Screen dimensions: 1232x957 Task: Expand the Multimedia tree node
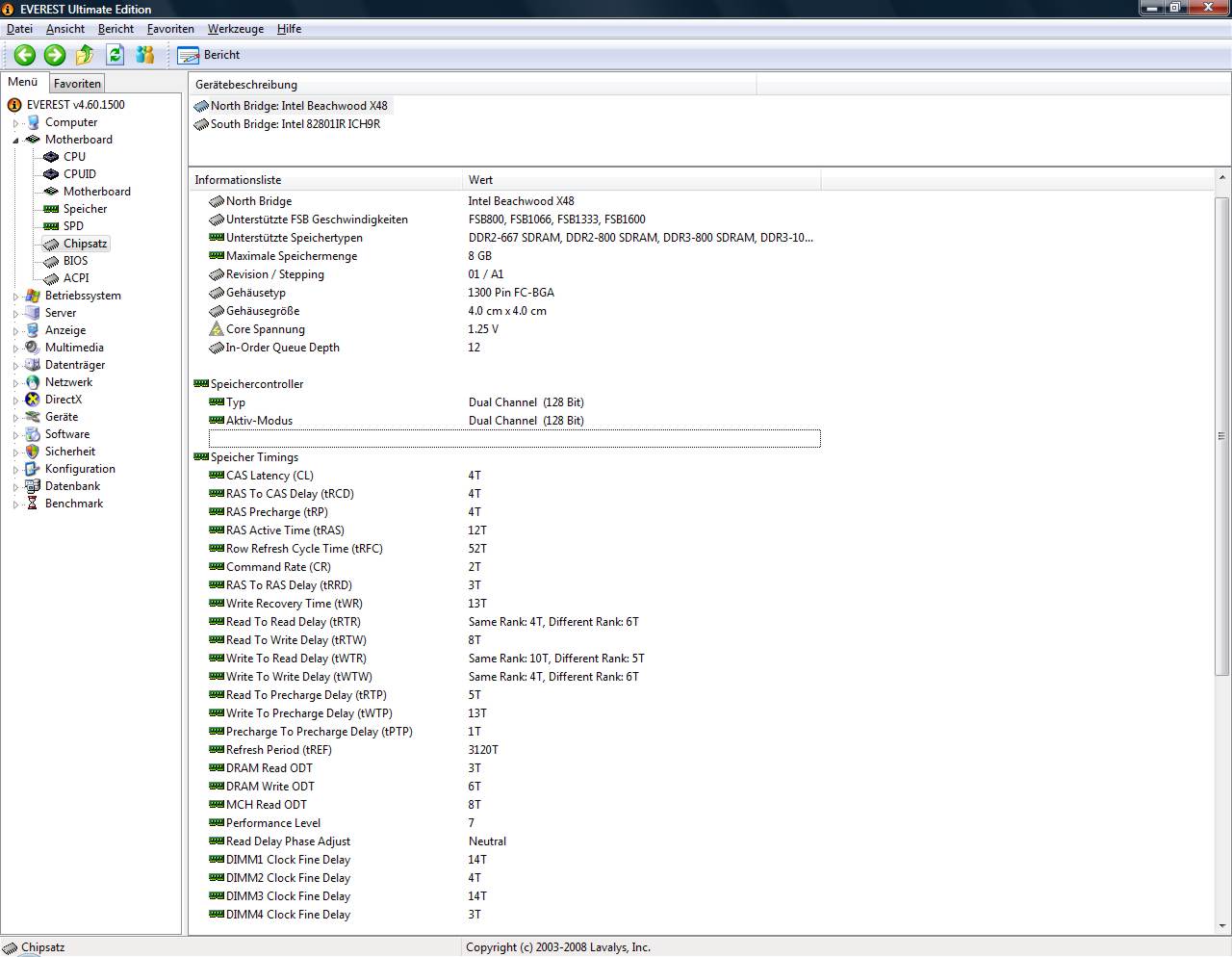[15, 349]
